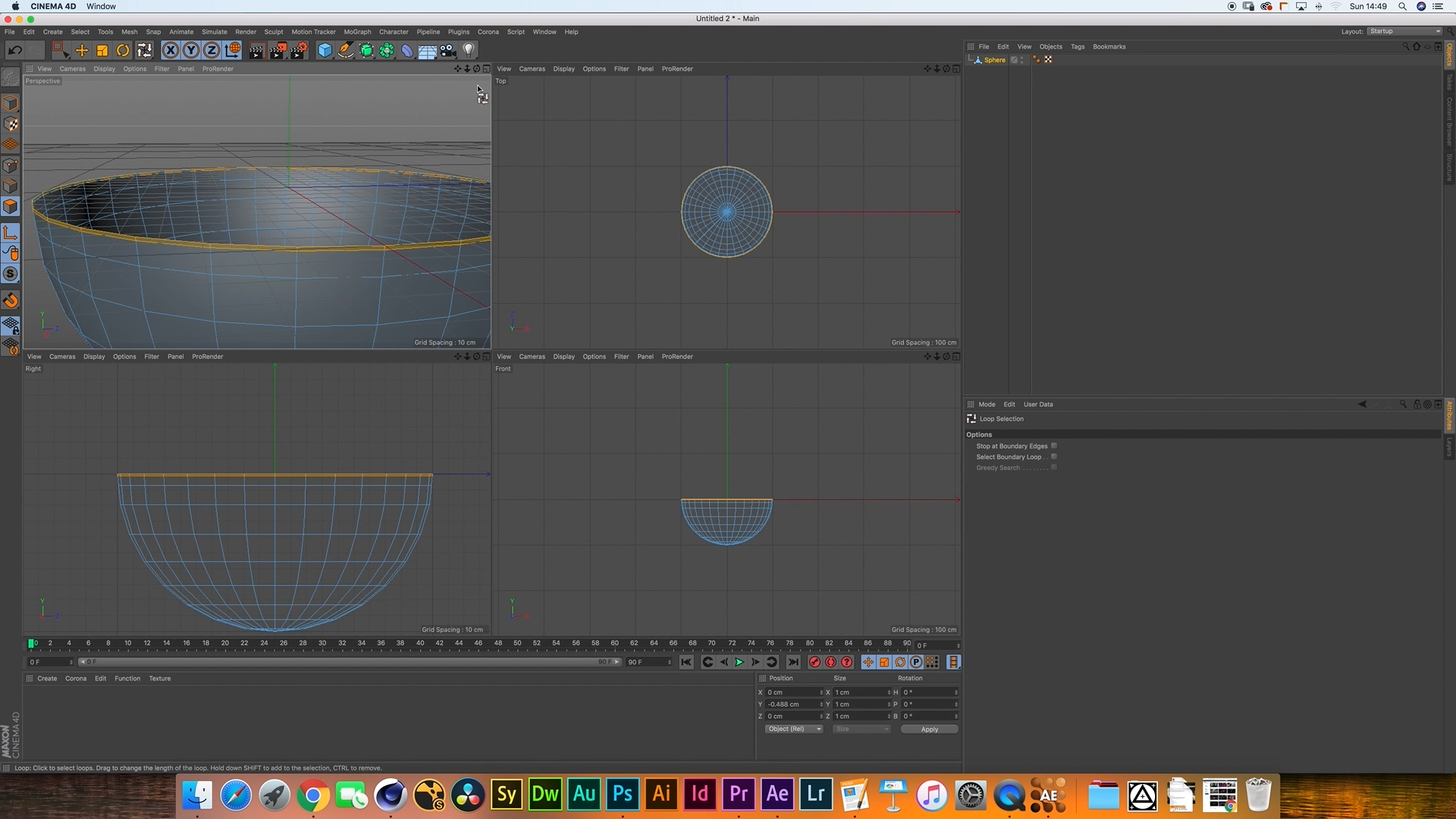Enable Select Boundary Loop checkbox
This screenshot has width=1456, height=819.
(x=1054, y=457)
